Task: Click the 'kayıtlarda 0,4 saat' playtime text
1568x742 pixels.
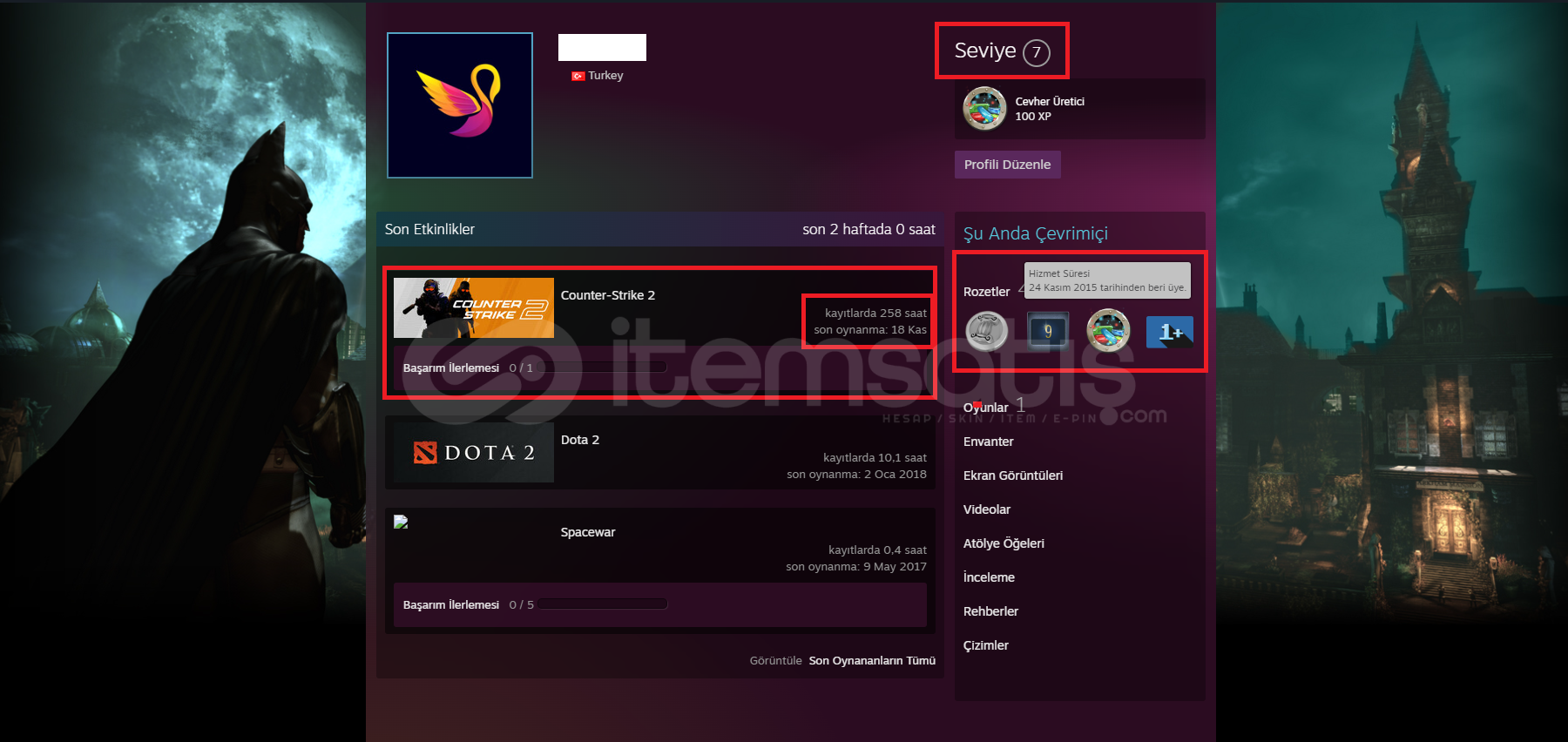Action: [877, 550]
